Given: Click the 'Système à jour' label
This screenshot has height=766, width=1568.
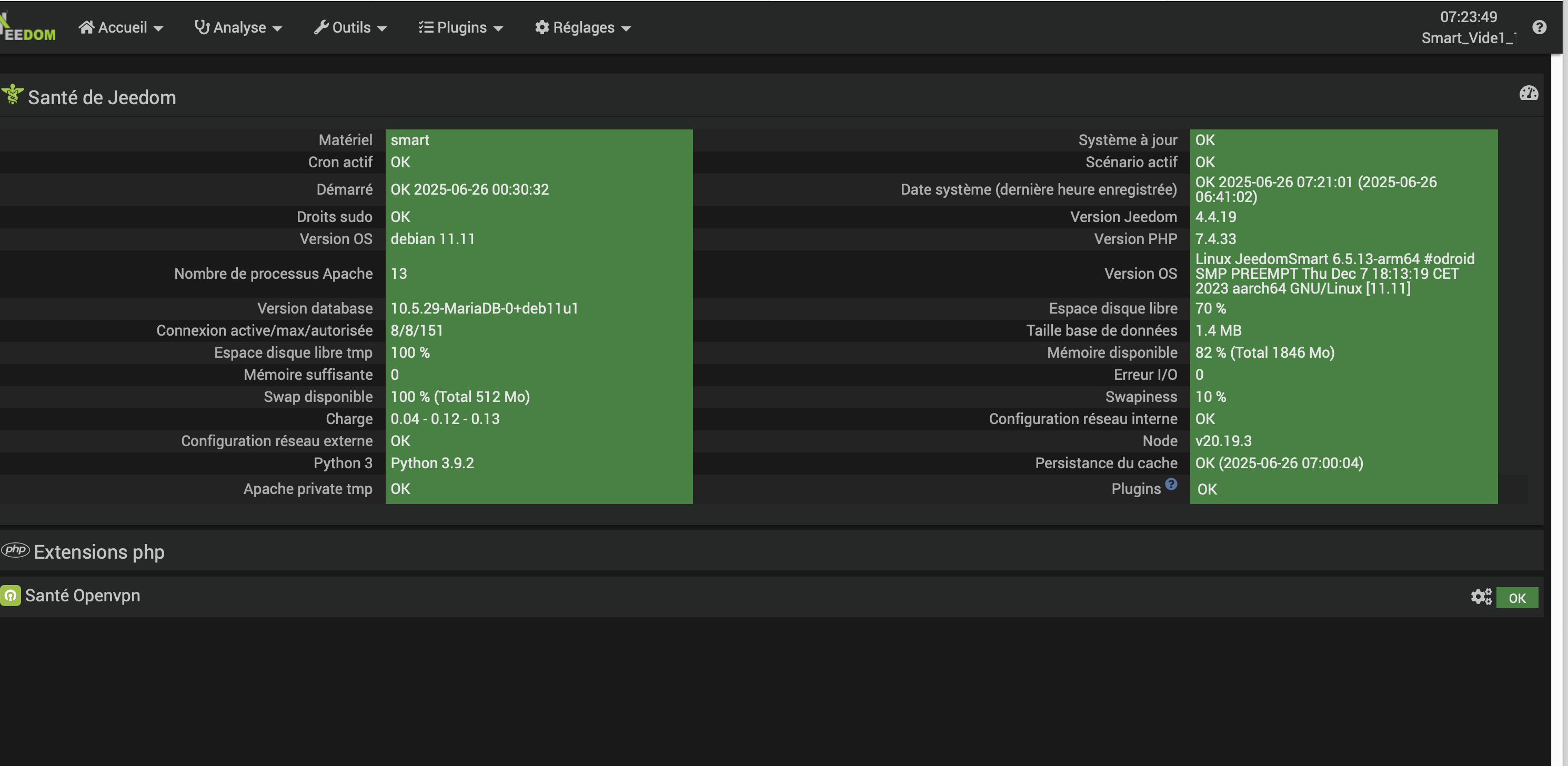Looking at the screenshot, I should coord(1128,140).
